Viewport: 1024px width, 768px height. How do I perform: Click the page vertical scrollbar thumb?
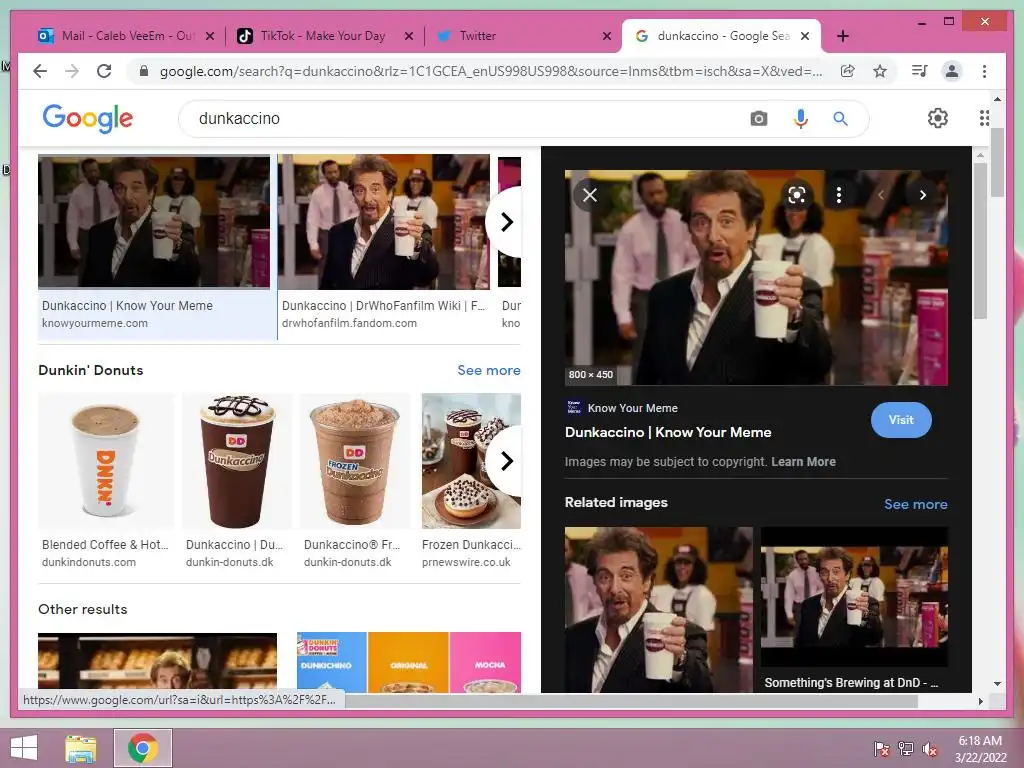[x=997, y=162]
